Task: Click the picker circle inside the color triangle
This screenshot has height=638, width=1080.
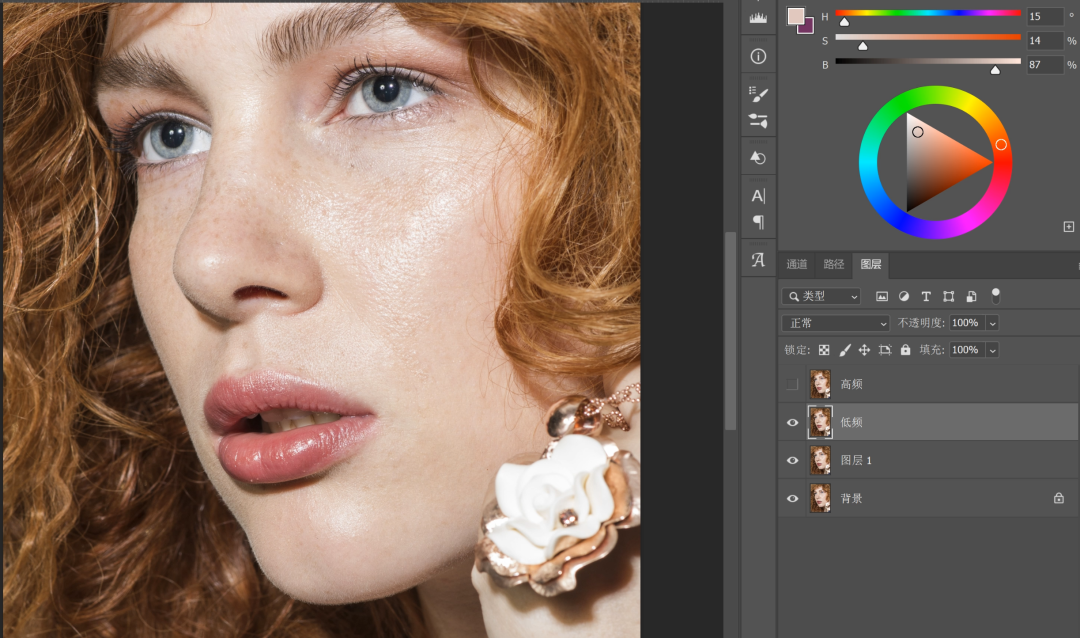Action: (x=917, y=132)
